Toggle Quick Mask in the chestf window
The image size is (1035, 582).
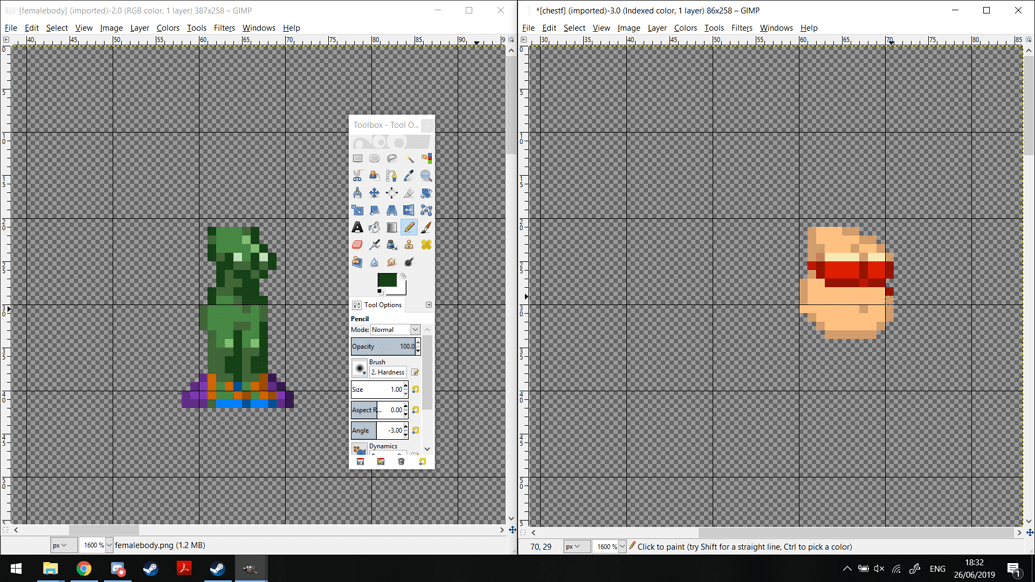[524, 532]
